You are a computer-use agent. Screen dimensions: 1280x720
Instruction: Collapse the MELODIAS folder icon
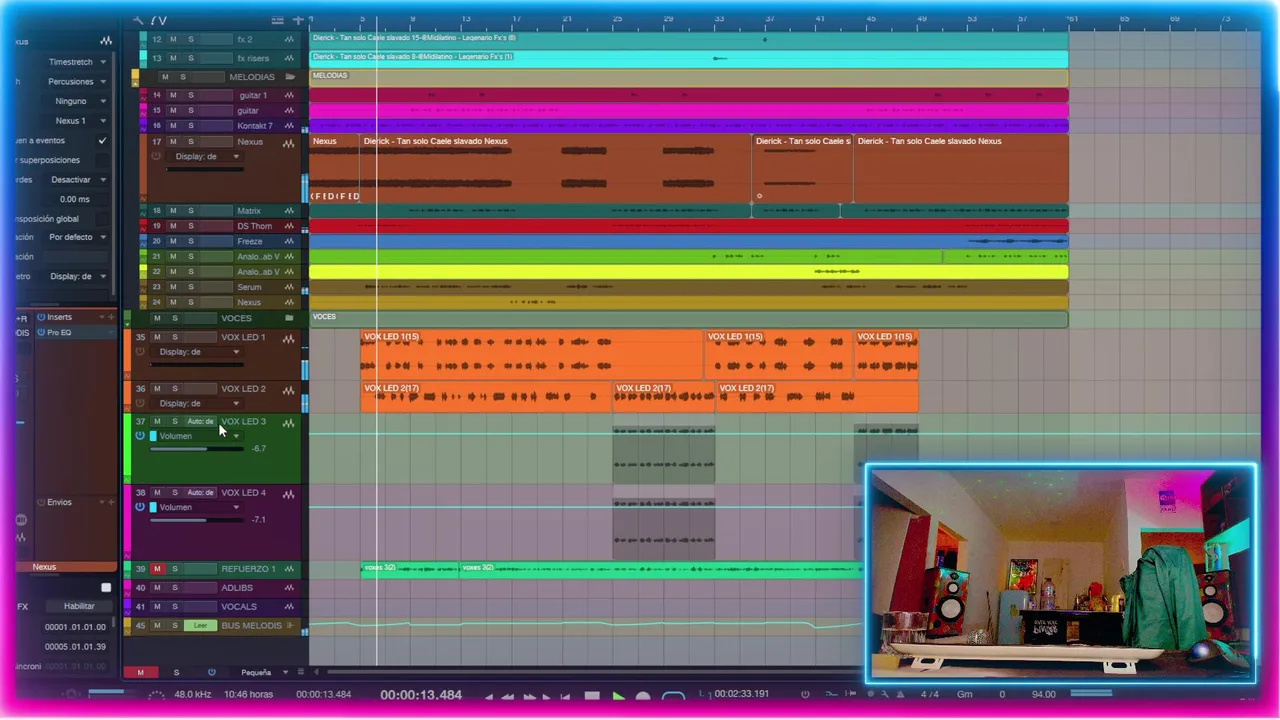(x=290, y=77)
